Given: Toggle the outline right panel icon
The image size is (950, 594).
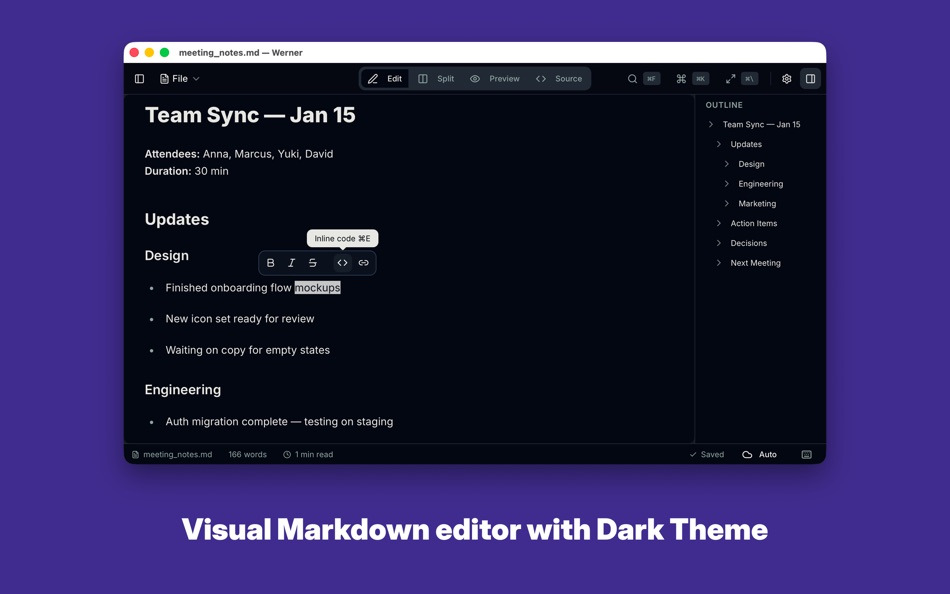Looking at the screenshot, I should coord(810,79).
